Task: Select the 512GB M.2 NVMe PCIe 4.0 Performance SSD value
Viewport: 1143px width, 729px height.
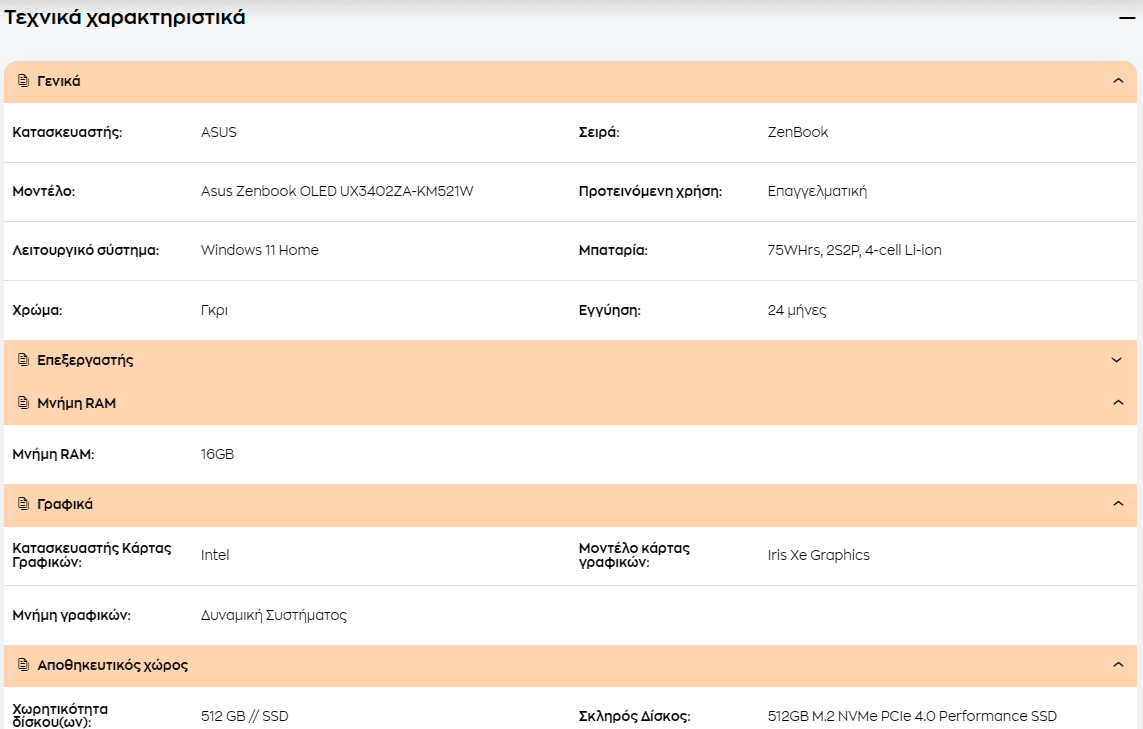Action: click(912, 716)
